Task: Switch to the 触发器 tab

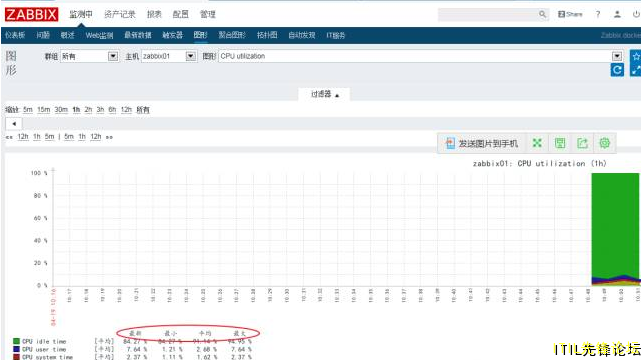Action: click(173, 35)
